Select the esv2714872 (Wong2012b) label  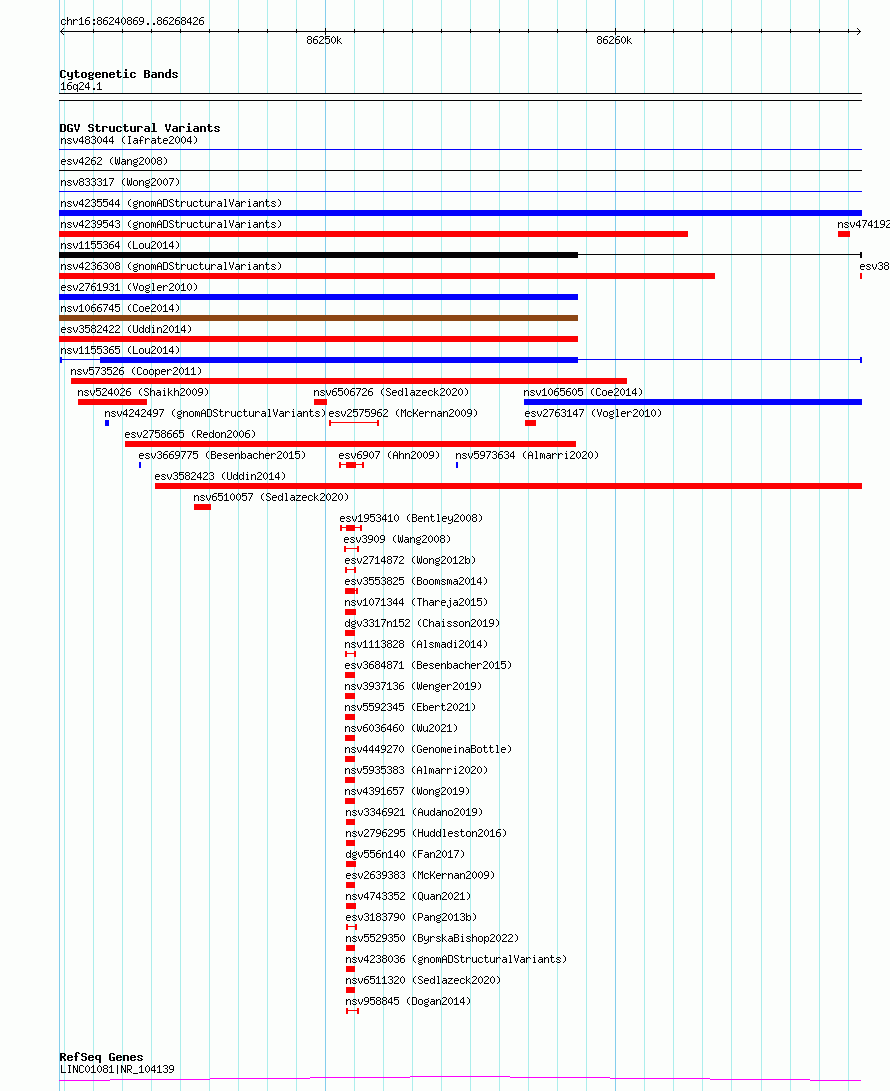(x=411, y=560)
